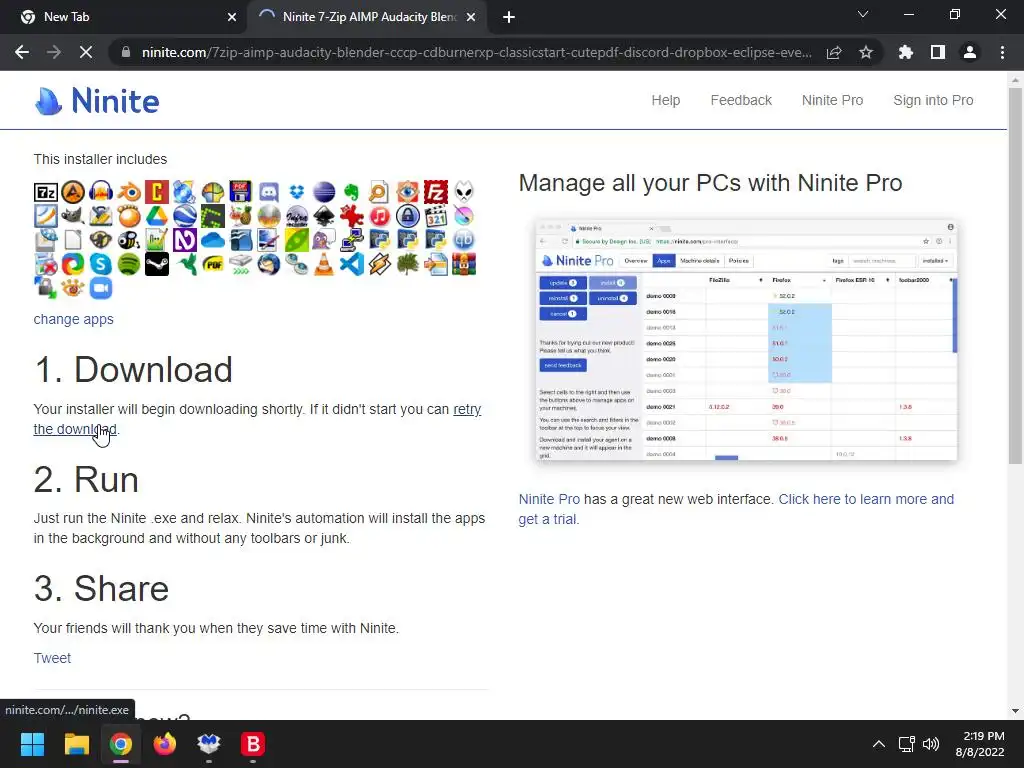Click the Spotify app icon
This screenshot has height=768, width=1024.
129,264
